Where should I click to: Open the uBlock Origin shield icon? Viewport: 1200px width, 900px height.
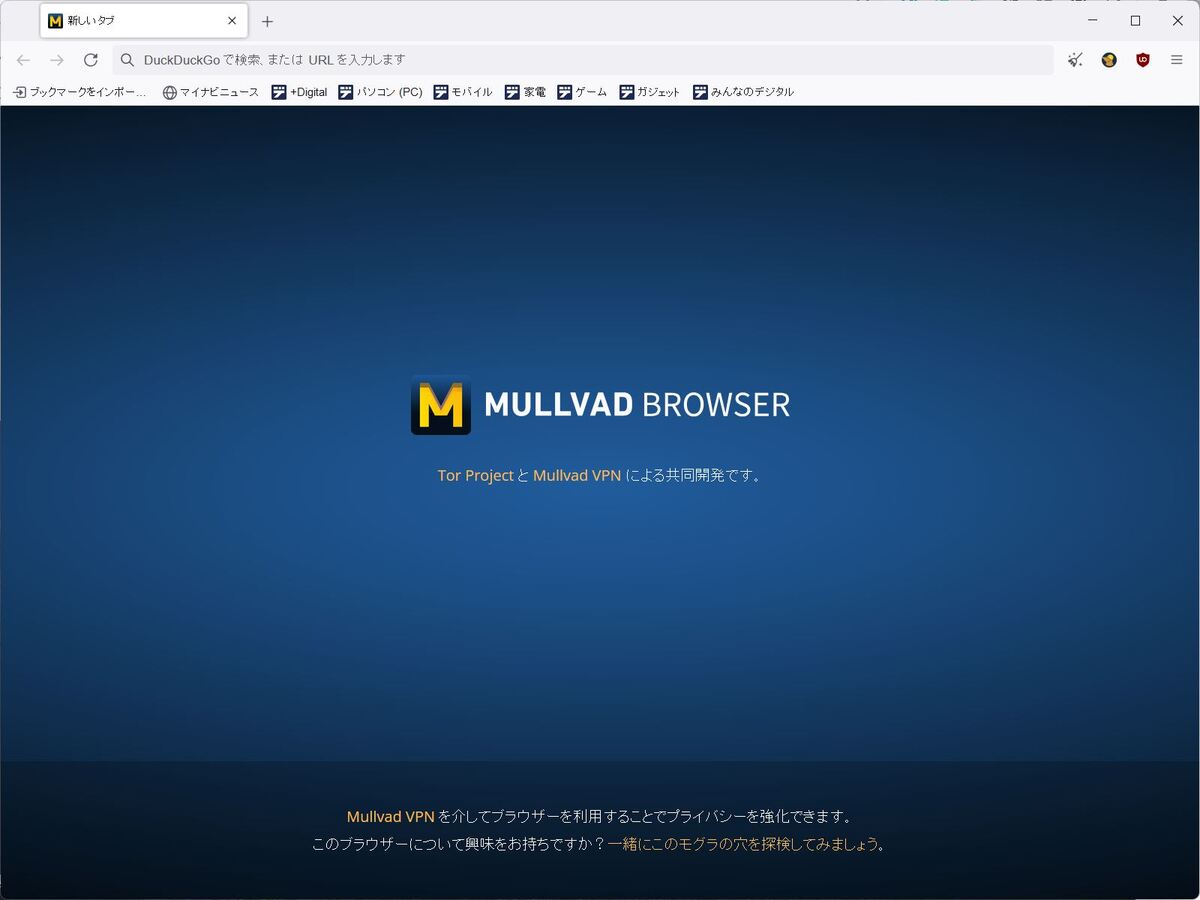click(1143, 60)
